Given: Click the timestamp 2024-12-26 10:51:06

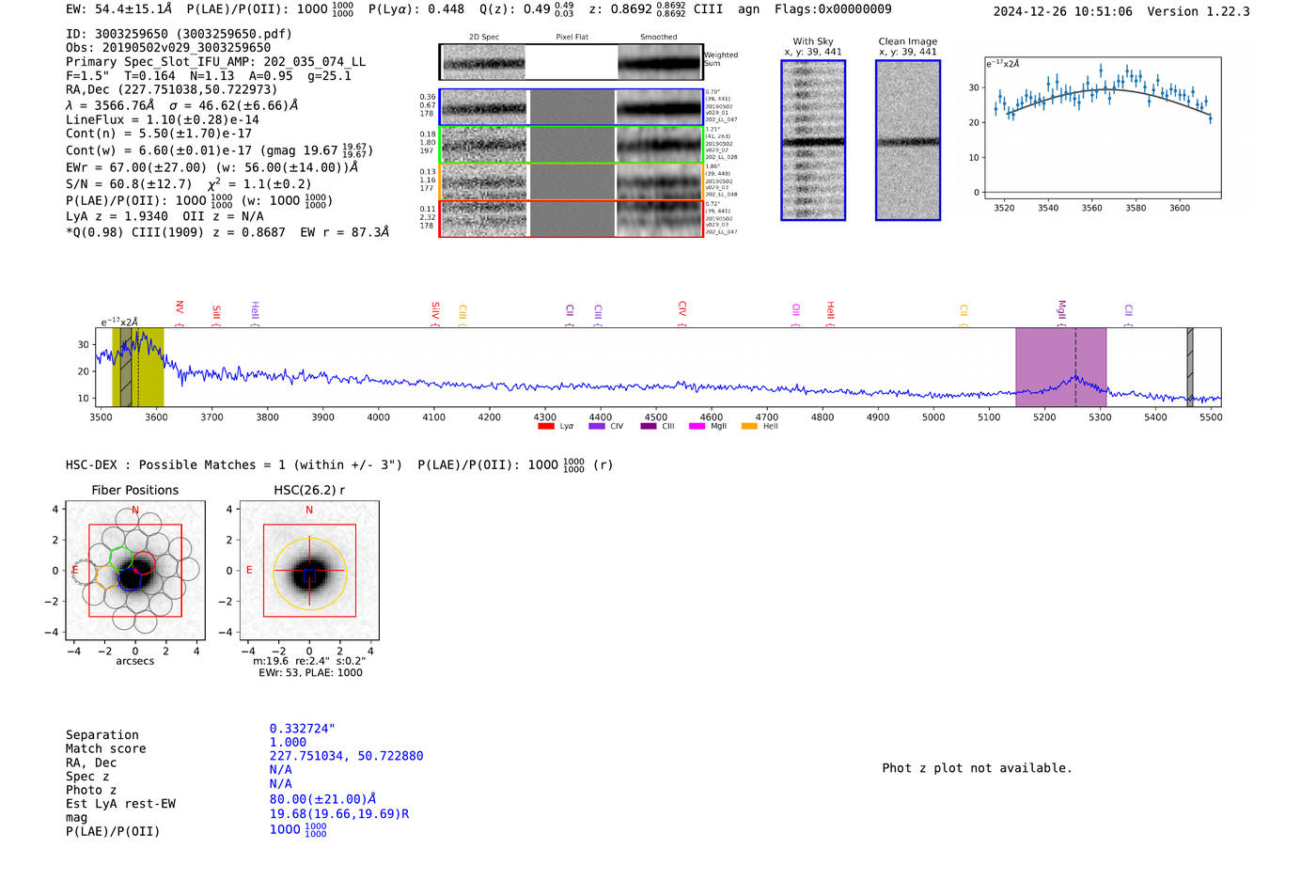Looking at the screenshot, I should pyautogui.click(x=1063, y=11).
